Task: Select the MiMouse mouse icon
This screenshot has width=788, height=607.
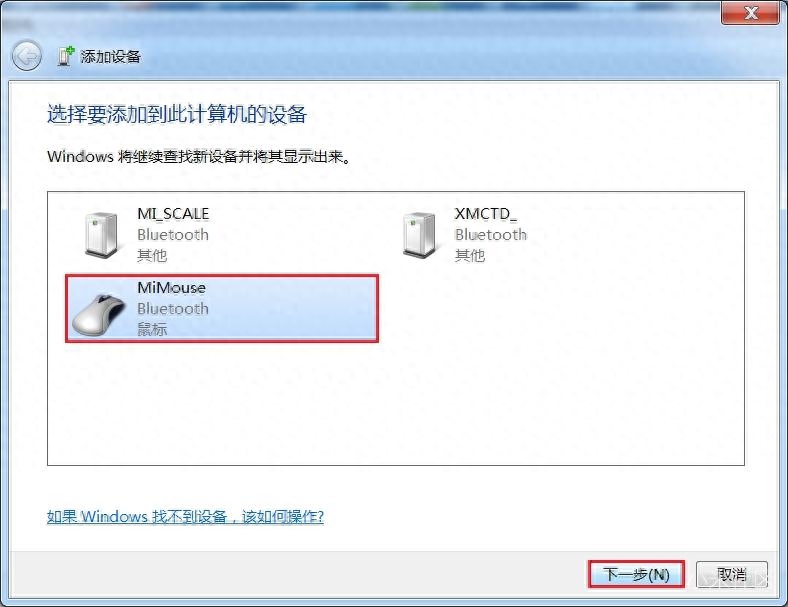Action: [x=100, y=315]
